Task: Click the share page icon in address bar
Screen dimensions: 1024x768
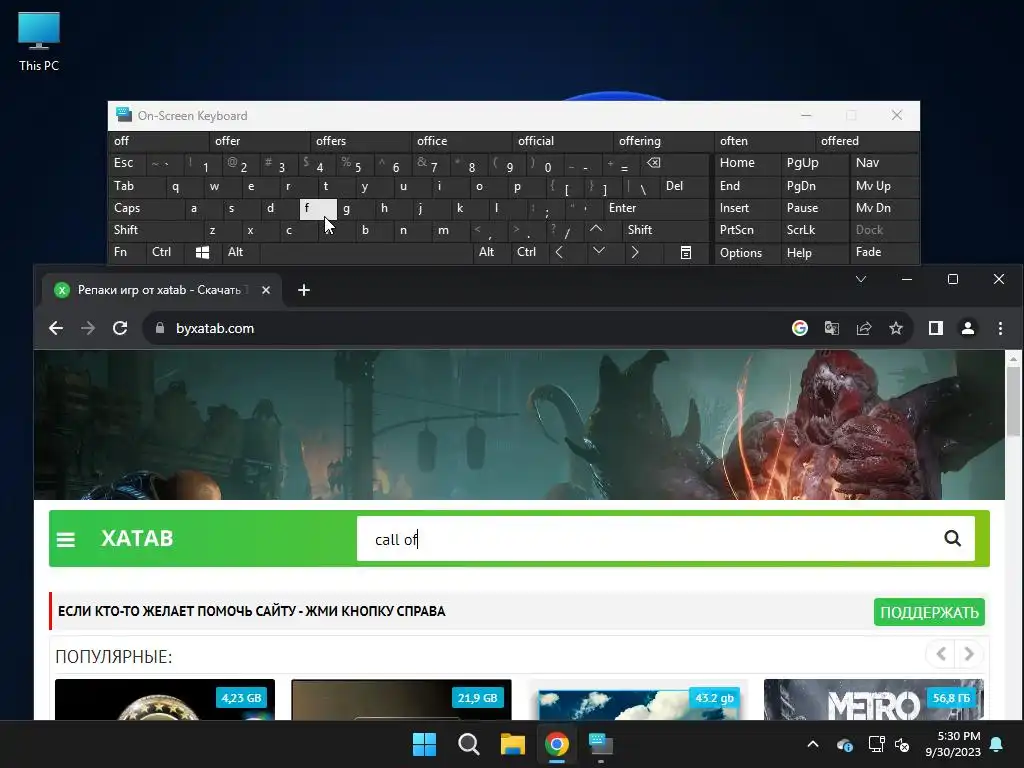Action: pos(864,328)
